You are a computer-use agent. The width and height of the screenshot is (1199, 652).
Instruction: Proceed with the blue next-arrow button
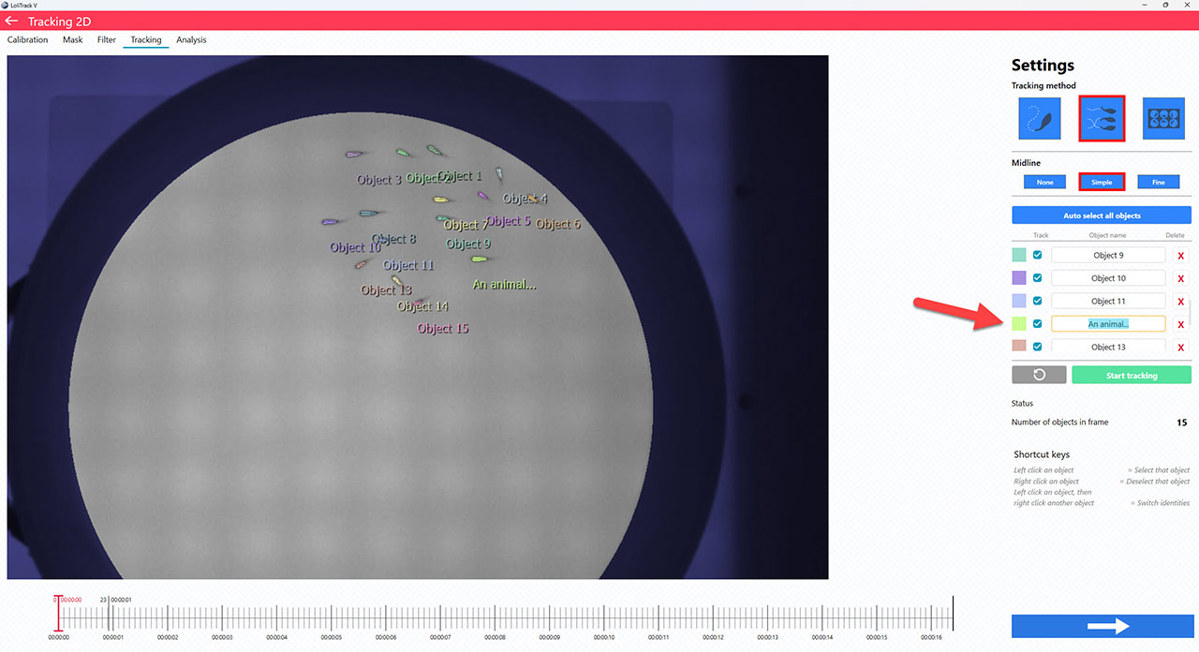coord(1102,626)
